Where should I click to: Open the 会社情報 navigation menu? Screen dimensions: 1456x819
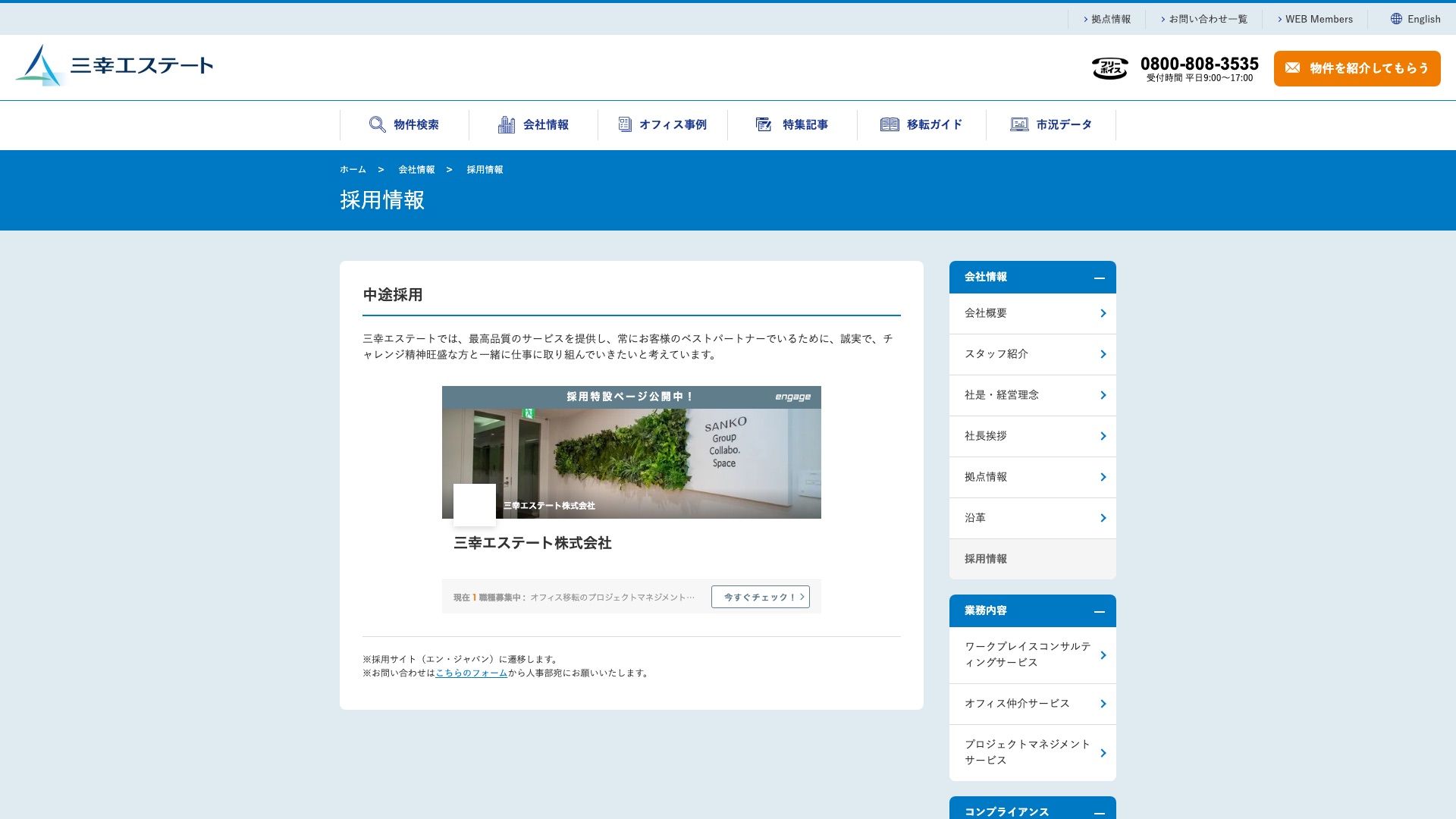(x=534, y=124)
